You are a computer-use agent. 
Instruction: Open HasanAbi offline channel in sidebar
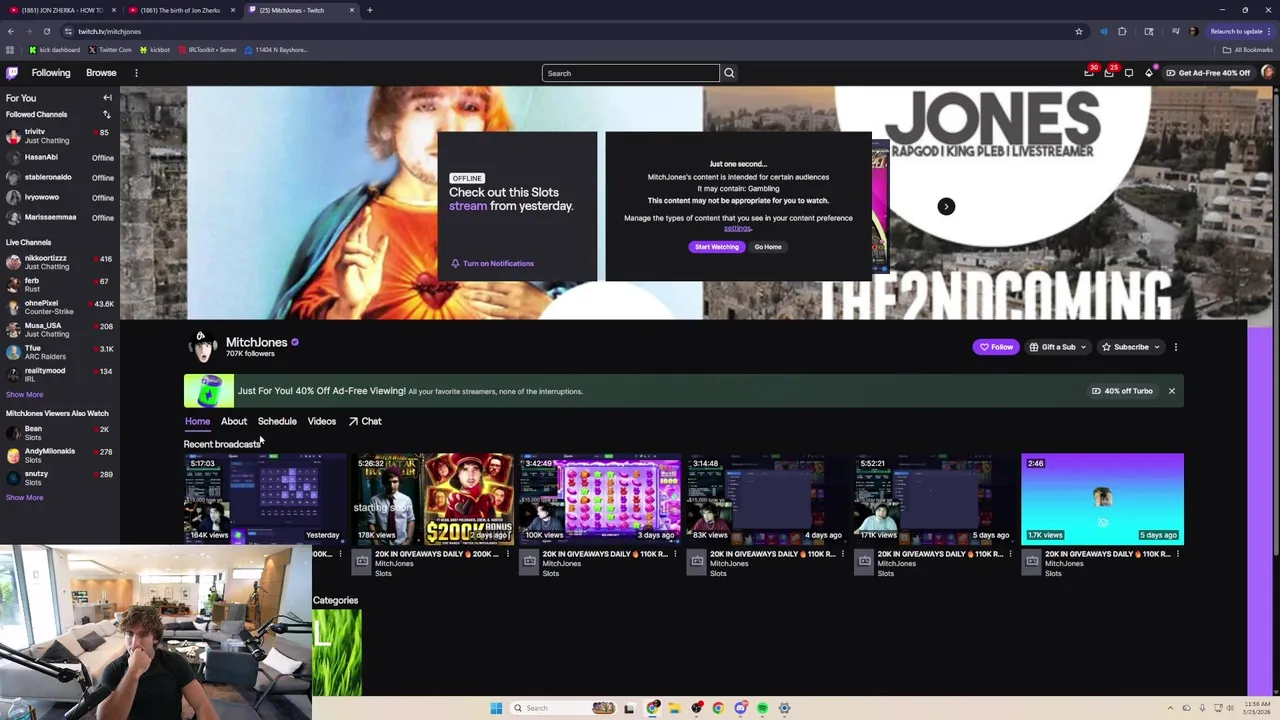coord(59,158)
